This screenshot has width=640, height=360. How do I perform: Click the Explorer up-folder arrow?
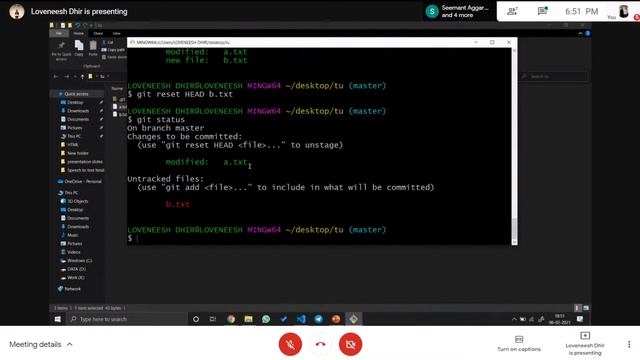82,76
